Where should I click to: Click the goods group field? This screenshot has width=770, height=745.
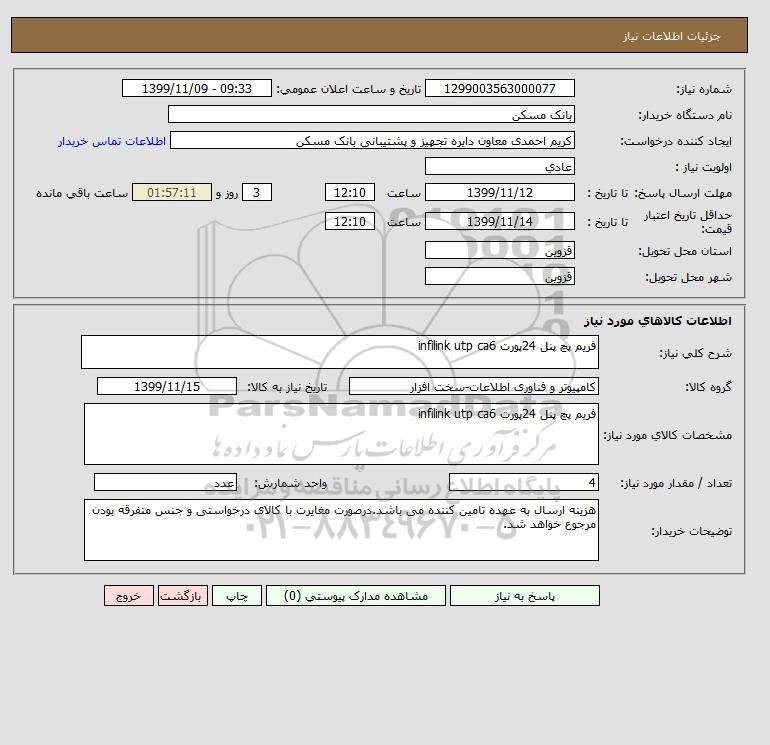pos(474,386)
